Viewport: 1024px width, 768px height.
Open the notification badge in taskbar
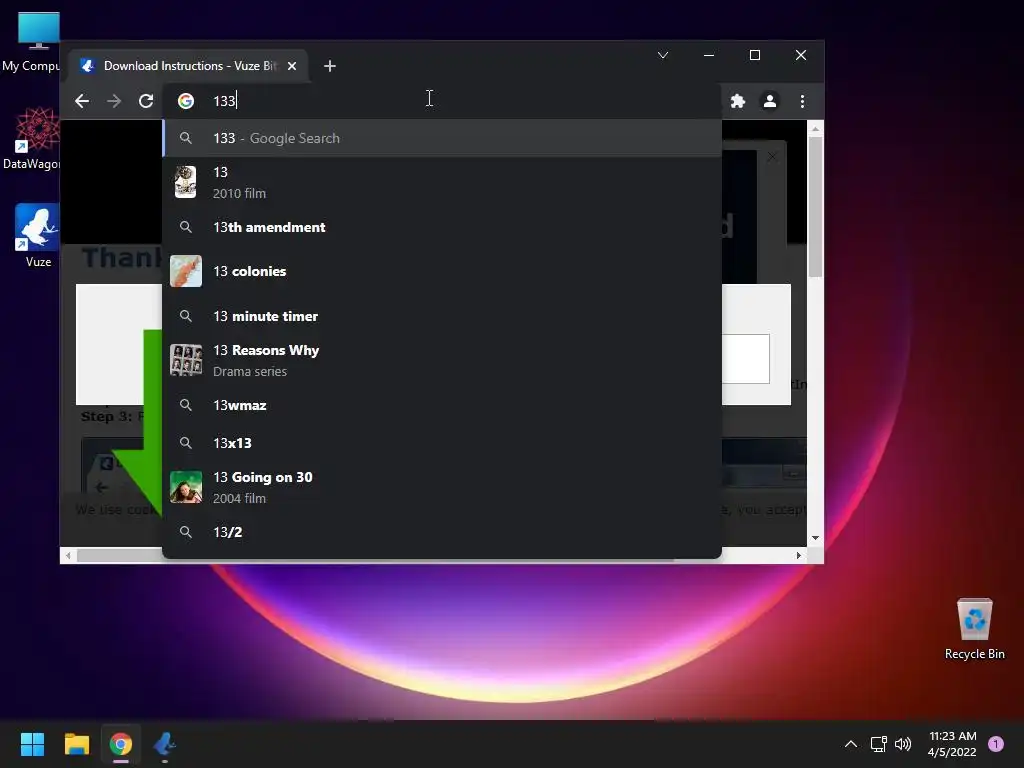(x=996, y=744)
